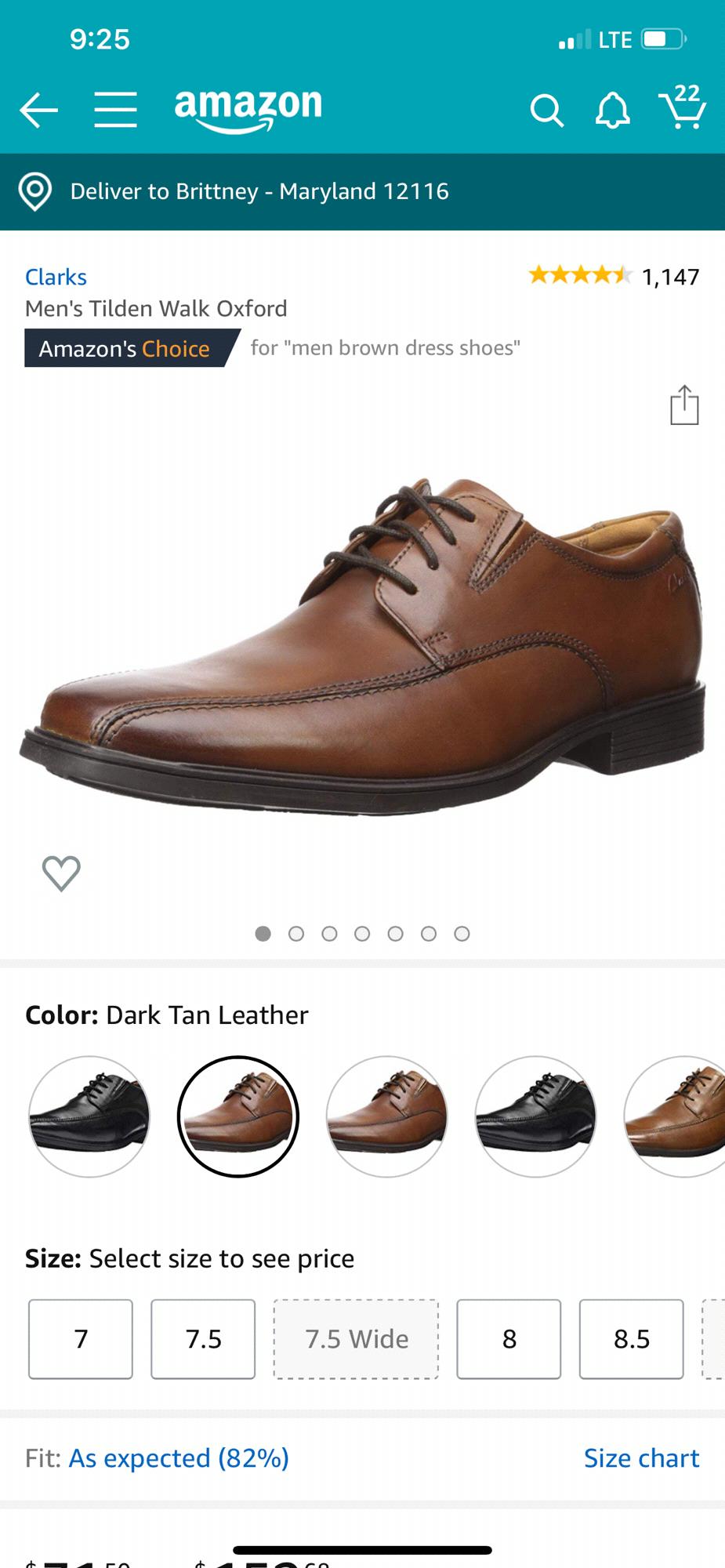This screenshot has height=1568, width=725.
Task: View the shopping cart with 22 items
Action: pyautogui.click(x=682, y=107)
